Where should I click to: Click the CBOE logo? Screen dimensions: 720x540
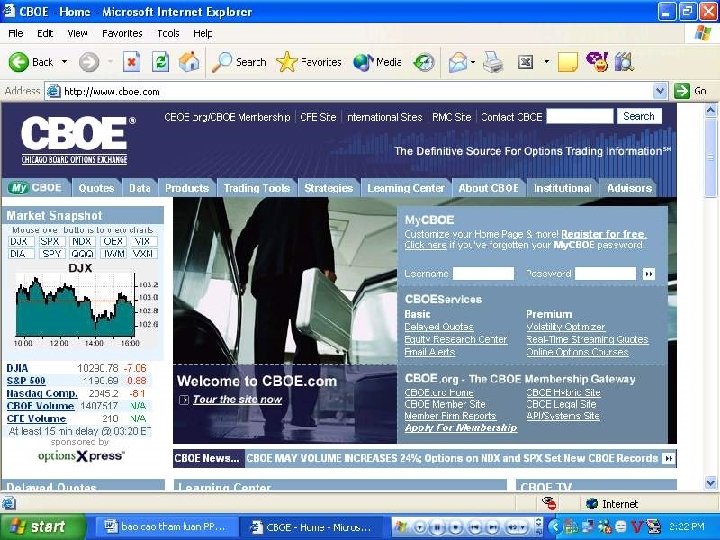point(76,140)
